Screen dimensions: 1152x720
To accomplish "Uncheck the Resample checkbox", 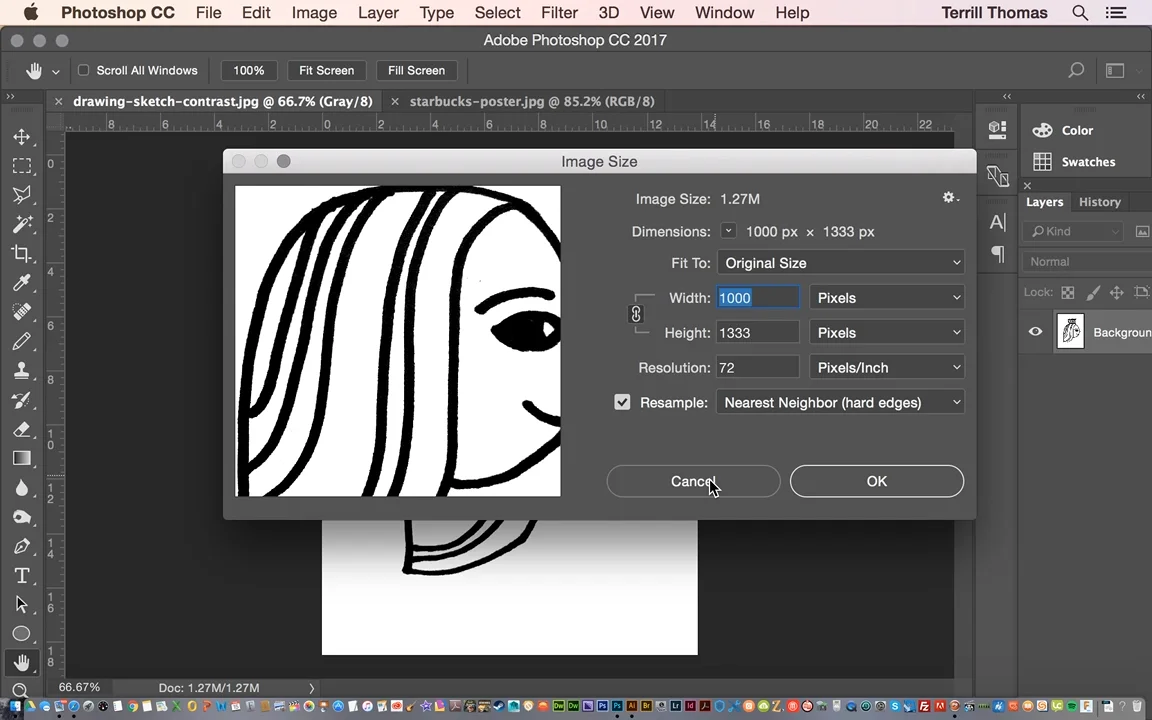I will tap(622, 402).
